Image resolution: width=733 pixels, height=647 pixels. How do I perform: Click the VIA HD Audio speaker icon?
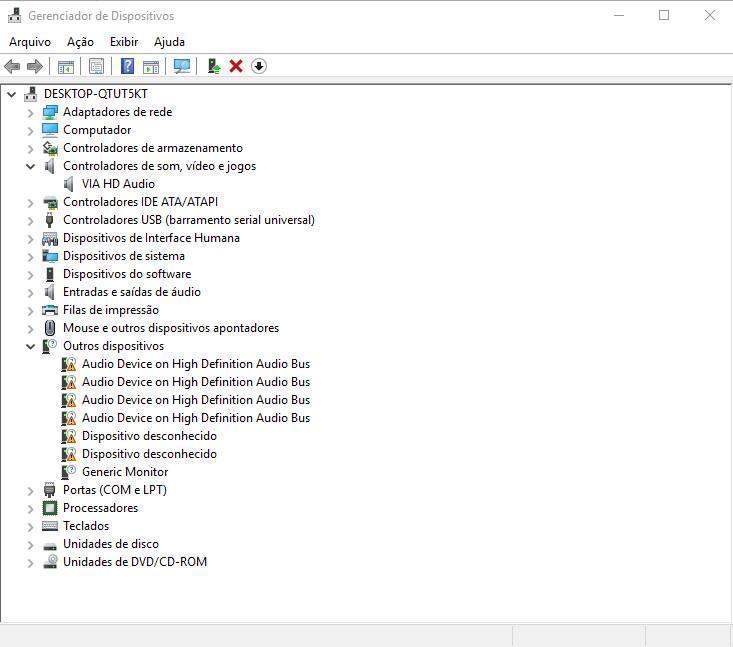click(x=69, y=184)
